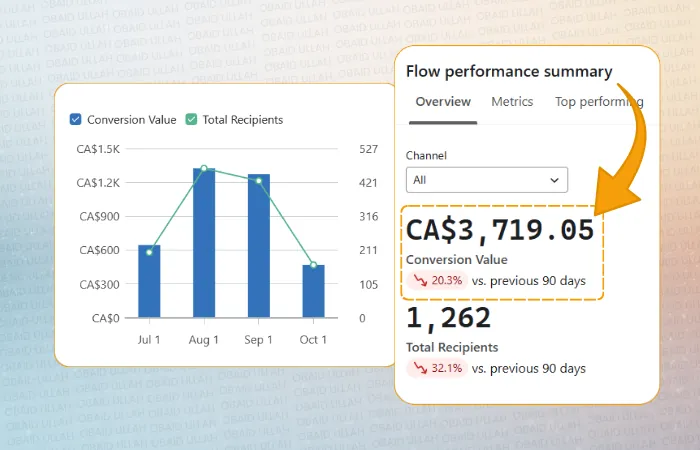Viewport: 700px width, 450px height.
Task: Click the Total Recipients label under 1,262
Action: coord(452,347)
